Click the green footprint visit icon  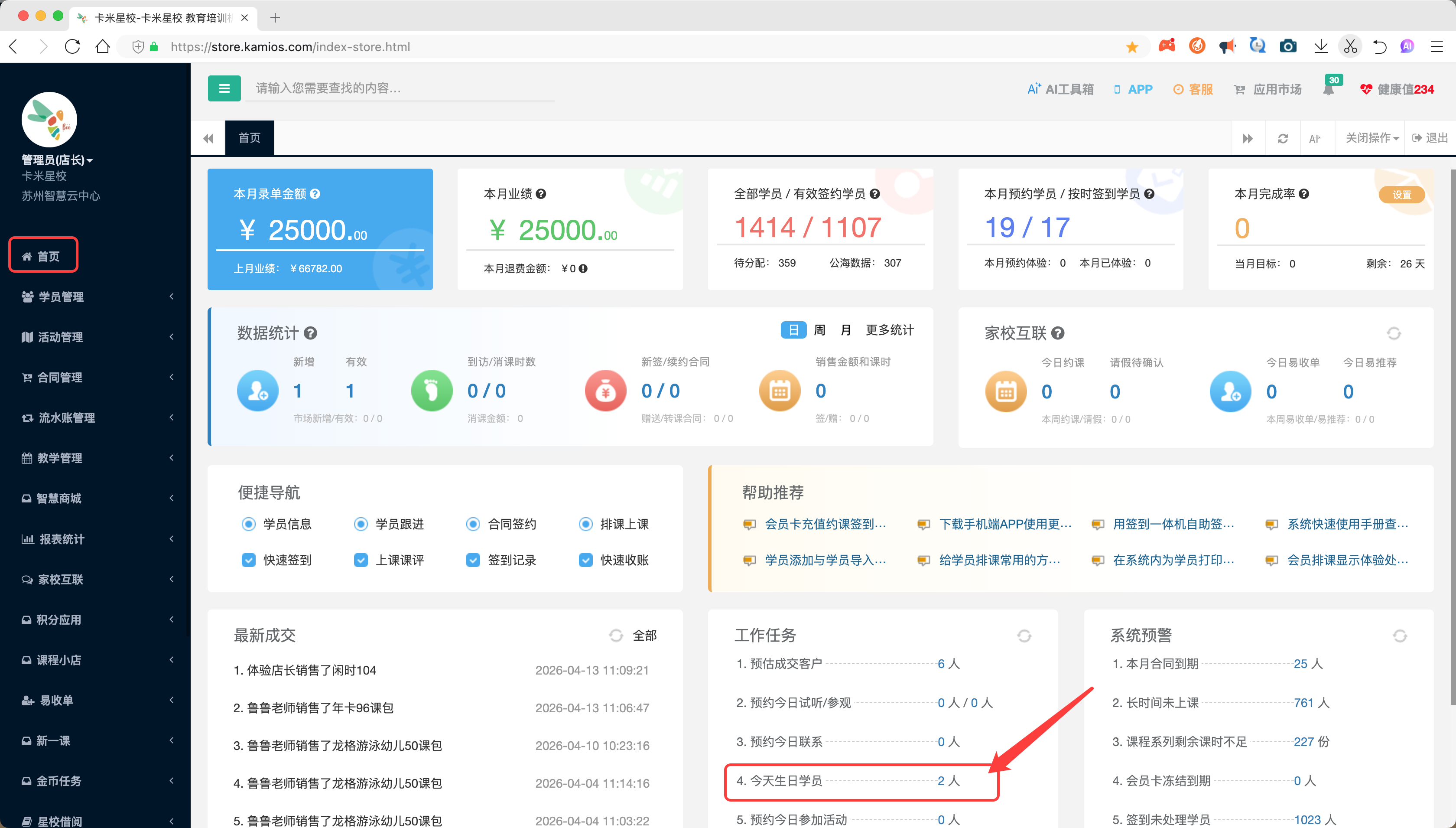432,391
